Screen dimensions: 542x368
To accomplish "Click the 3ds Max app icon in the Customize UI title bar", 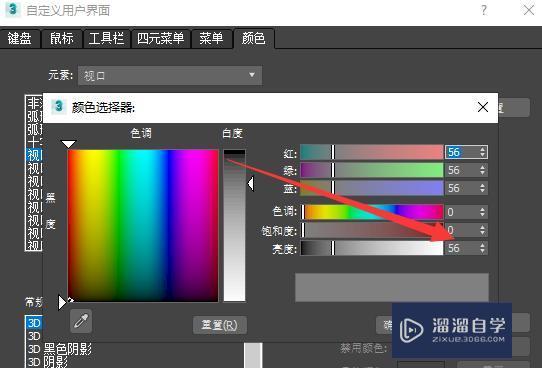I will pos(13,9).
